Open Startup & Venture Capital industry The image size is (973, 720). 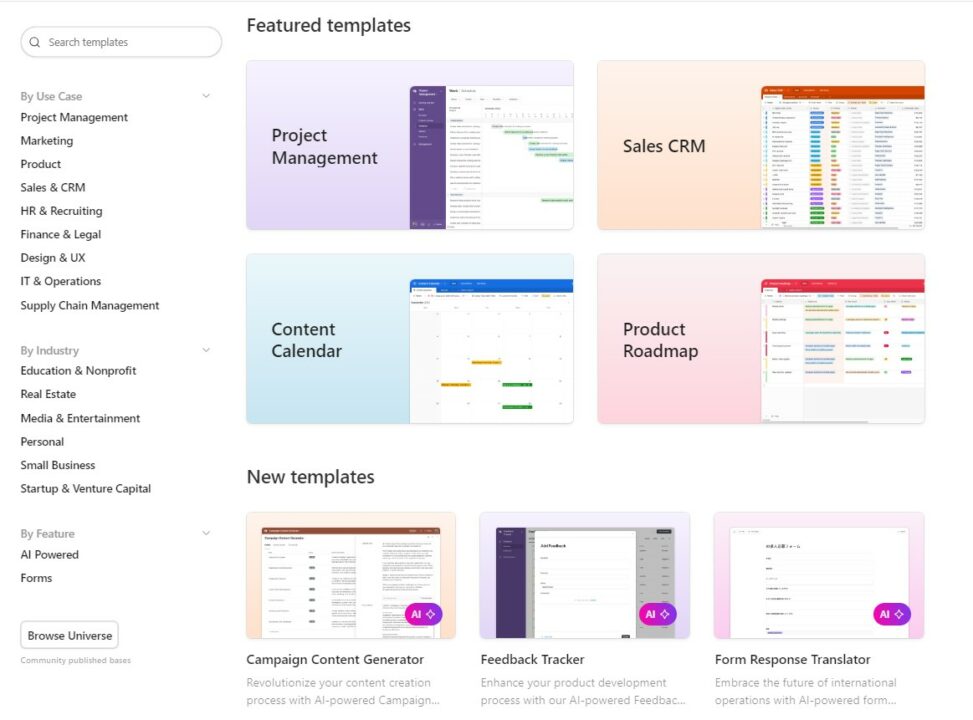coord(86,489)
